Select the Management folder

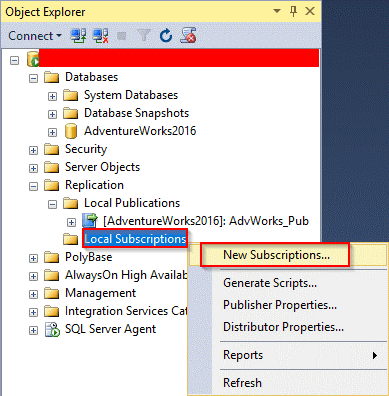(x=100, y=293)
